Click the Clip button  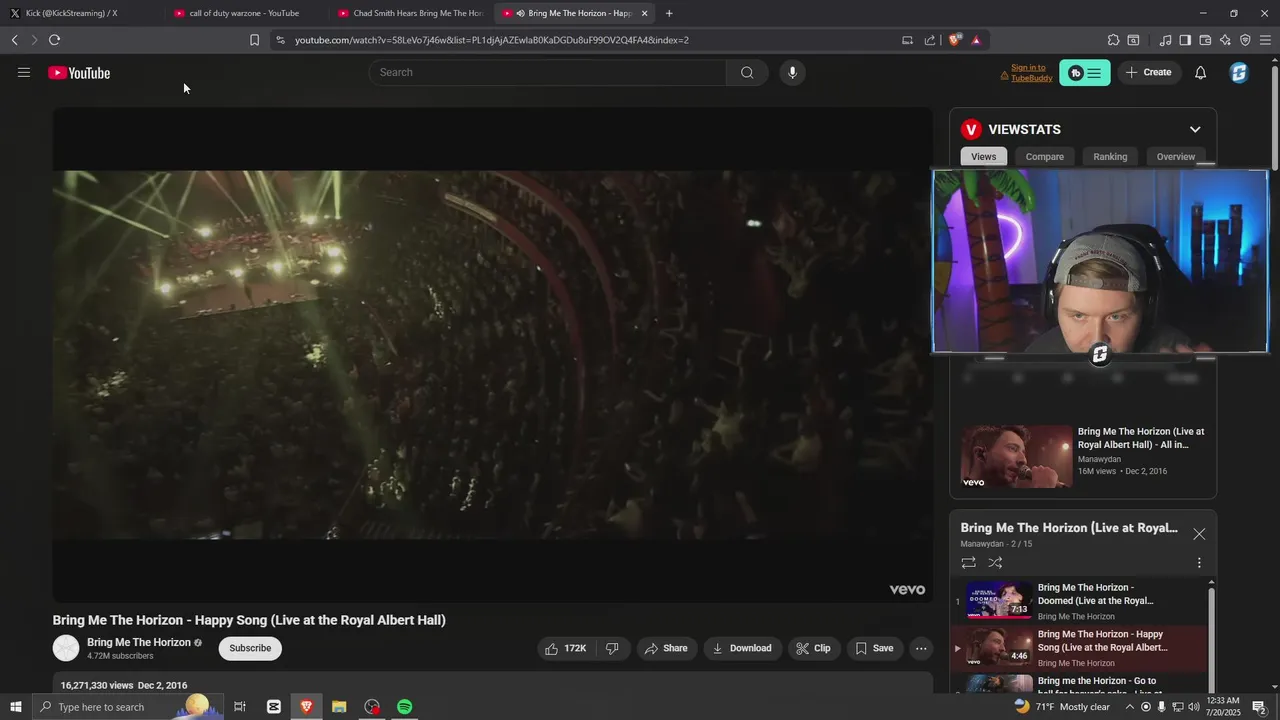pyautogui.click(x=813, y=648)
